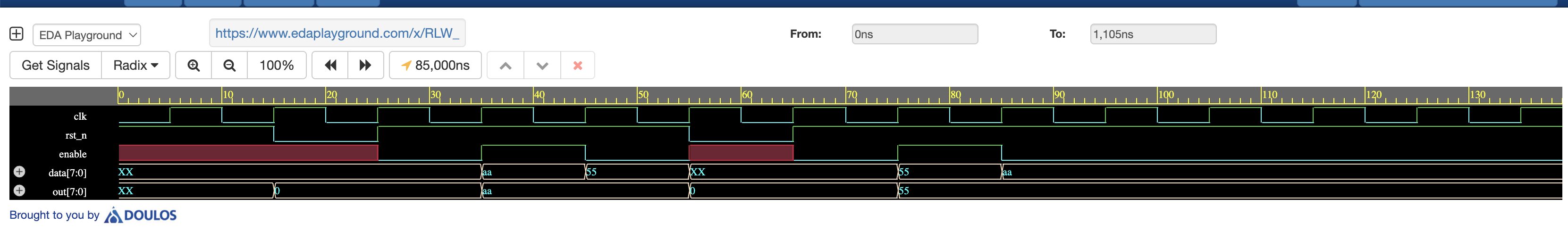Jump forward with the fast-forward icon
The width and height of the screenshot is (1568, 248).
(x=365, y=65)
